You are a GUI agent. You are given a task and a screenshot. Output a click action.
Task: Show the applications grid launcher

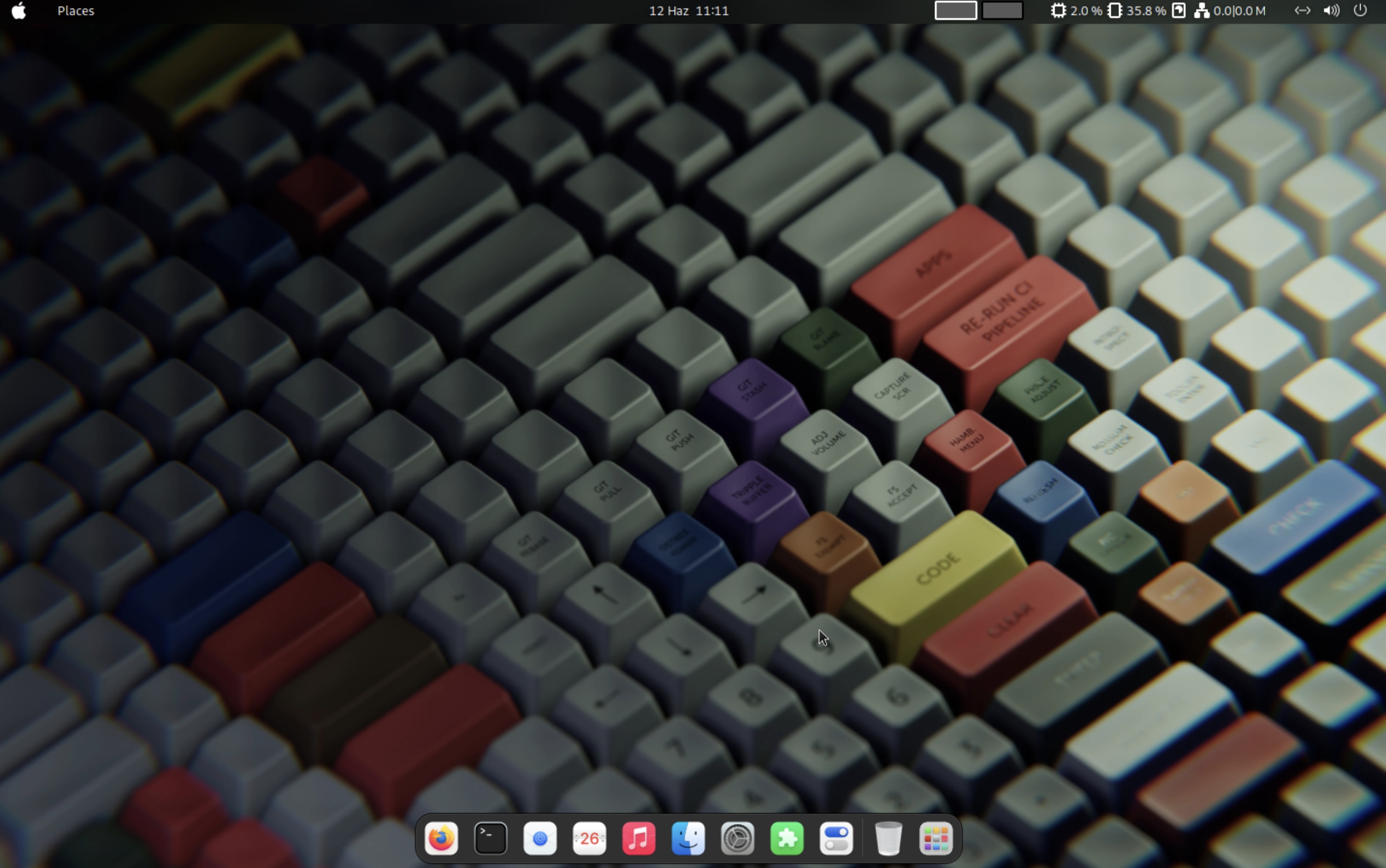pos(936,838)
